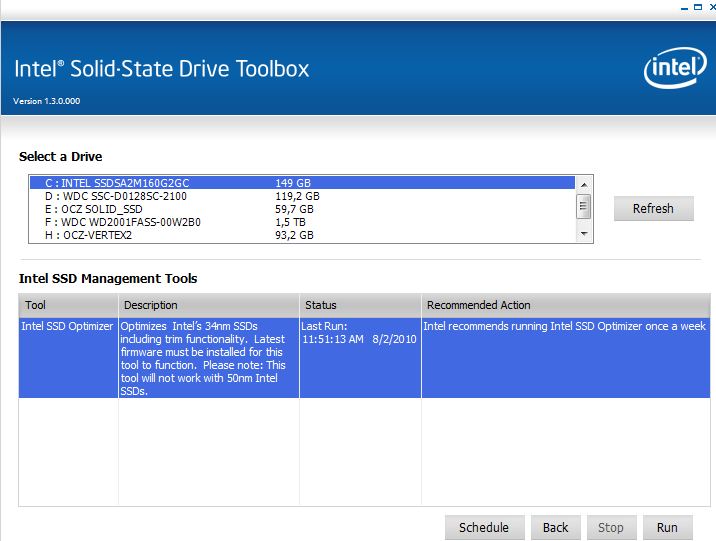Click drive list scroll up arrow
The height and width of the screenshot is (541, 716).
(584, 184)
